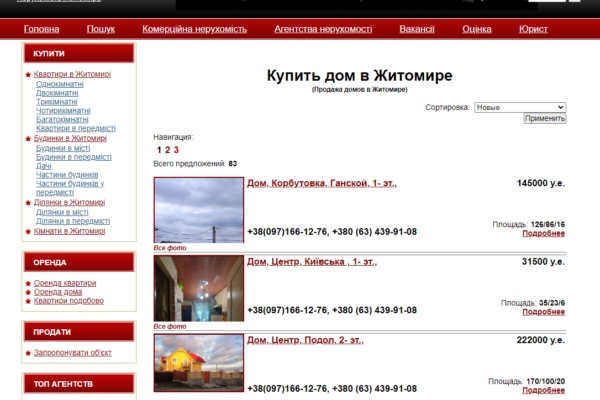Select Однокімнатні apartments in sidebar
The width and height of the screenshot is (600, 400).
click(59, 84)
